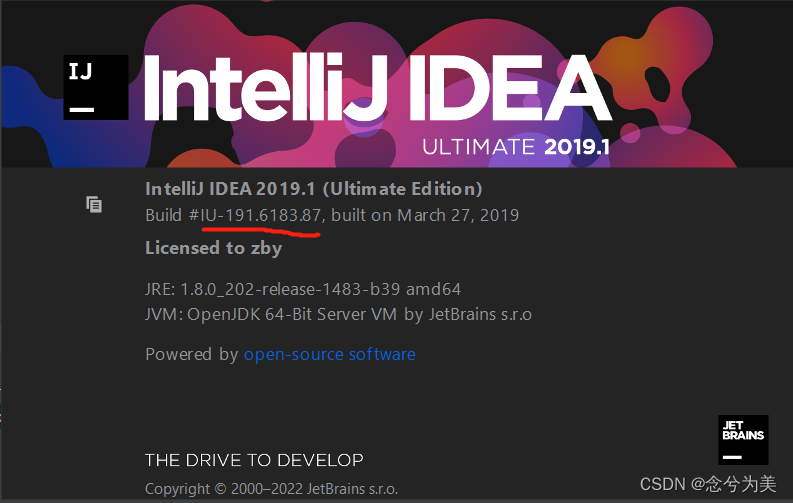This screenshot has width=793, height=503.
Task: Click the copy-to-clipboard icon beside build info
Action: click(94, 204)
